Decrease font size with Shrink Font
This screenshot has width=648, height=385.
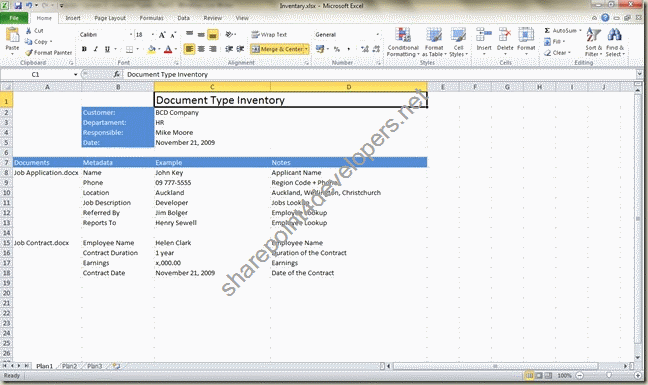point(173,35)
